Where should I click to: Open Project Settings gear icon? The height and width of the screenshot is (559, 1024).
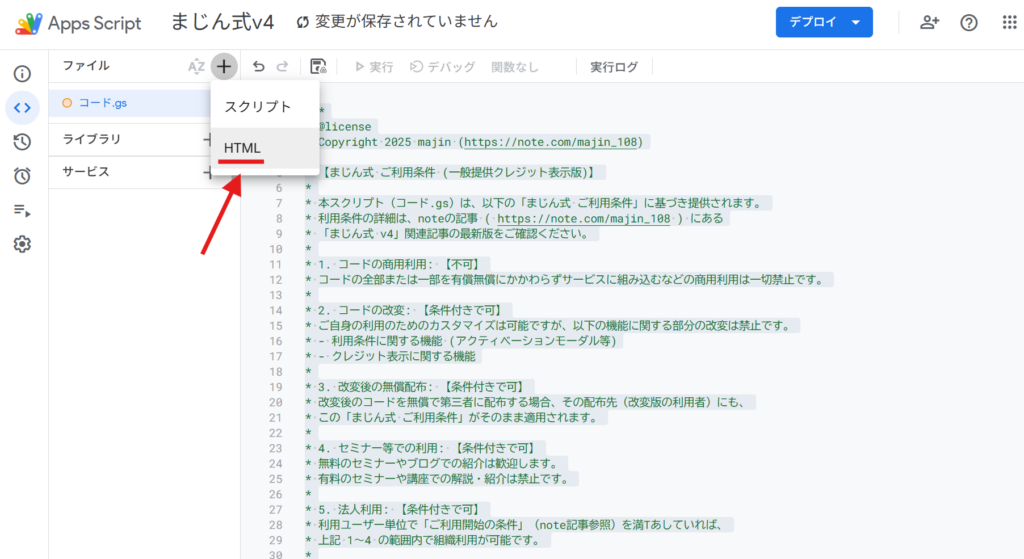22,244
